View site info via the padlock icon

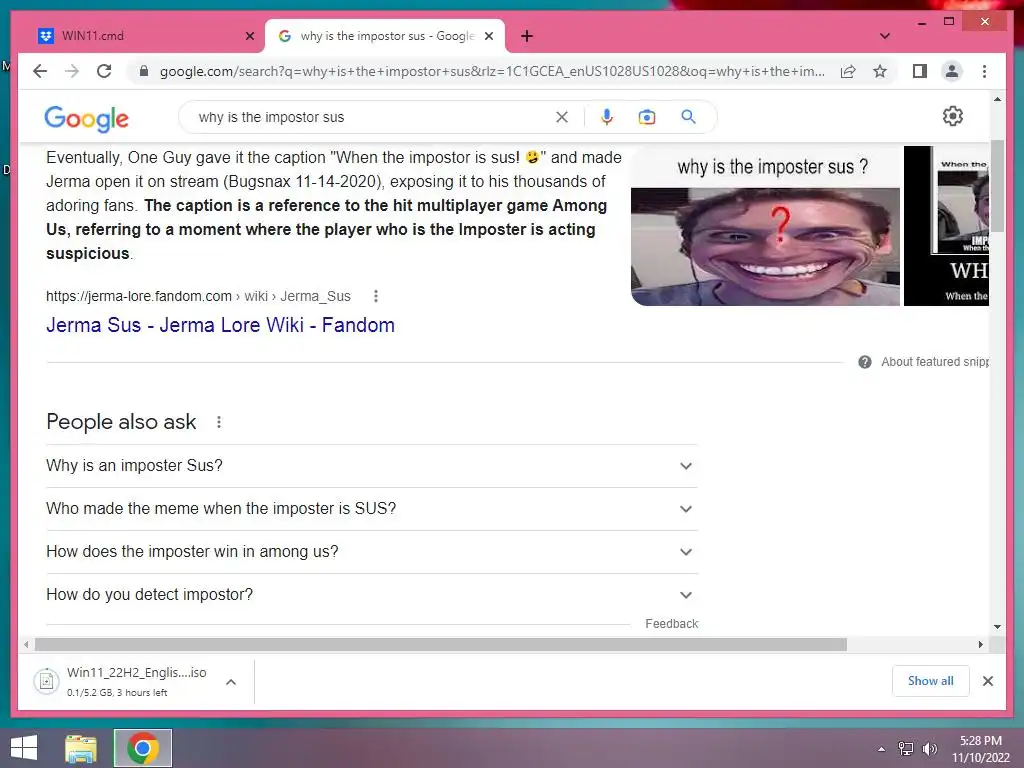[144, 71]
